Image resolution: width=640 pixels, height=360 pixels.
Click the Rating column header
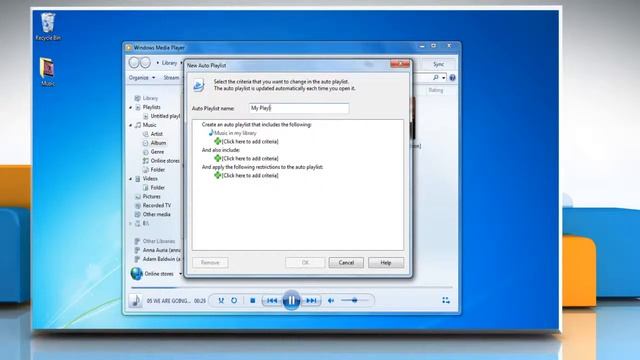click(x=436, y=90)
